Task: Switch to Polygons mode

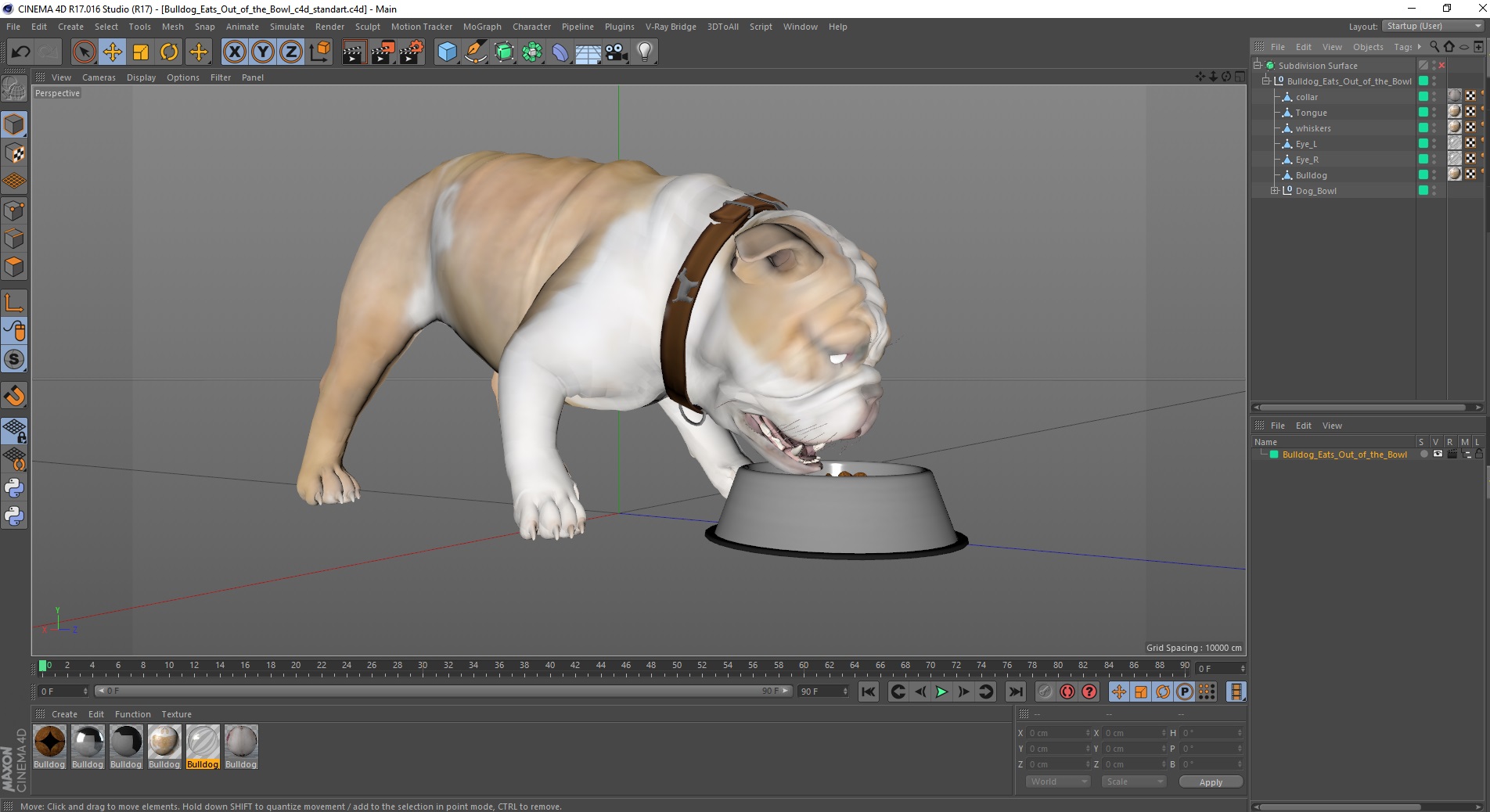Action: (14, 267)
